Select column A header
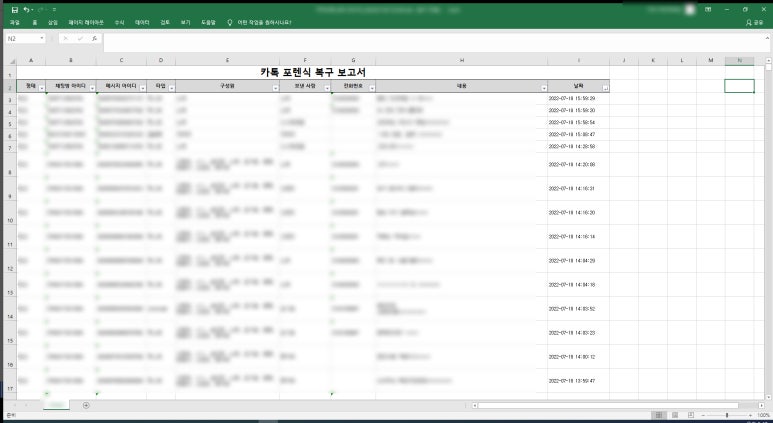 31,61
